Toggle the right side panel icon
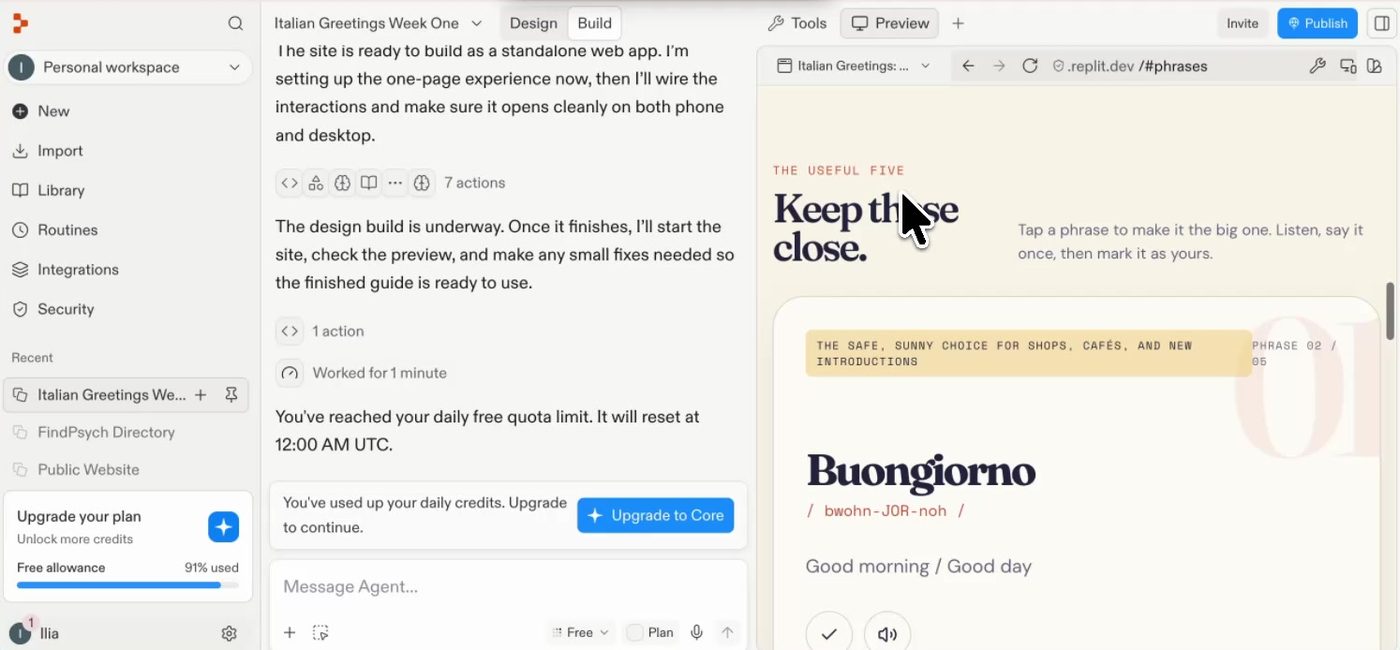The image size is (1400, 650). [x=1381, y=23]
